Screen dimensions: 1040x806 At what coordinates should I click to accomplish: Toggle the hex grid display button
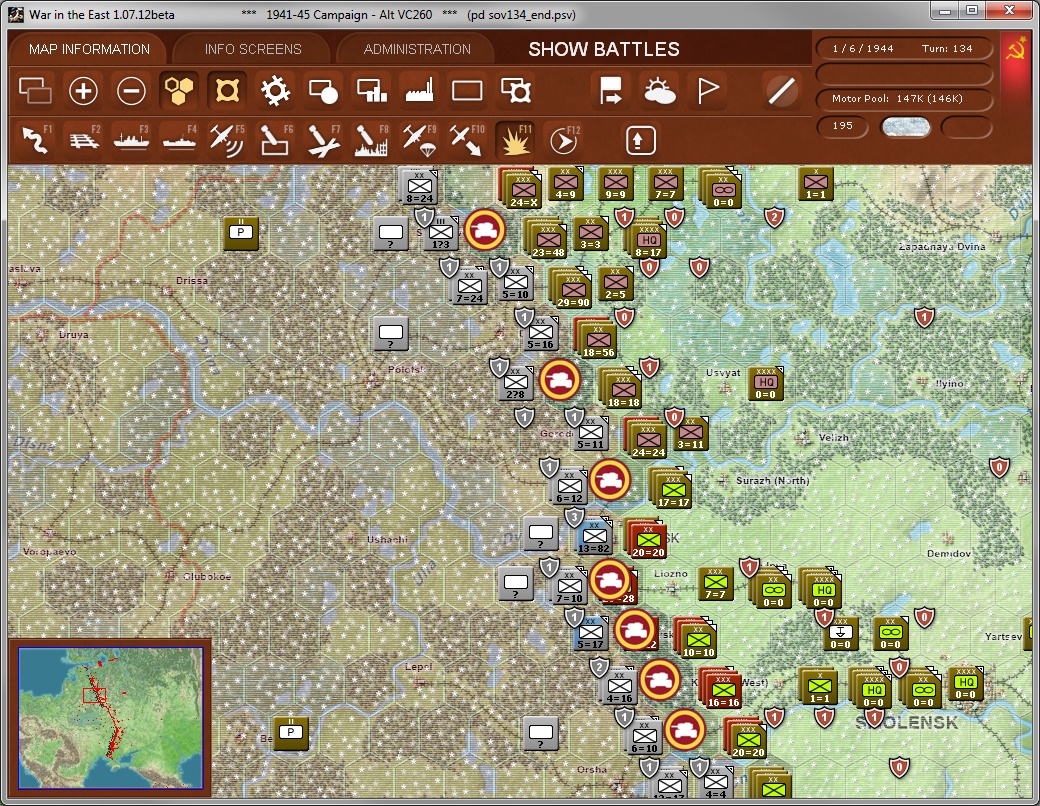[x=179, y=90]
